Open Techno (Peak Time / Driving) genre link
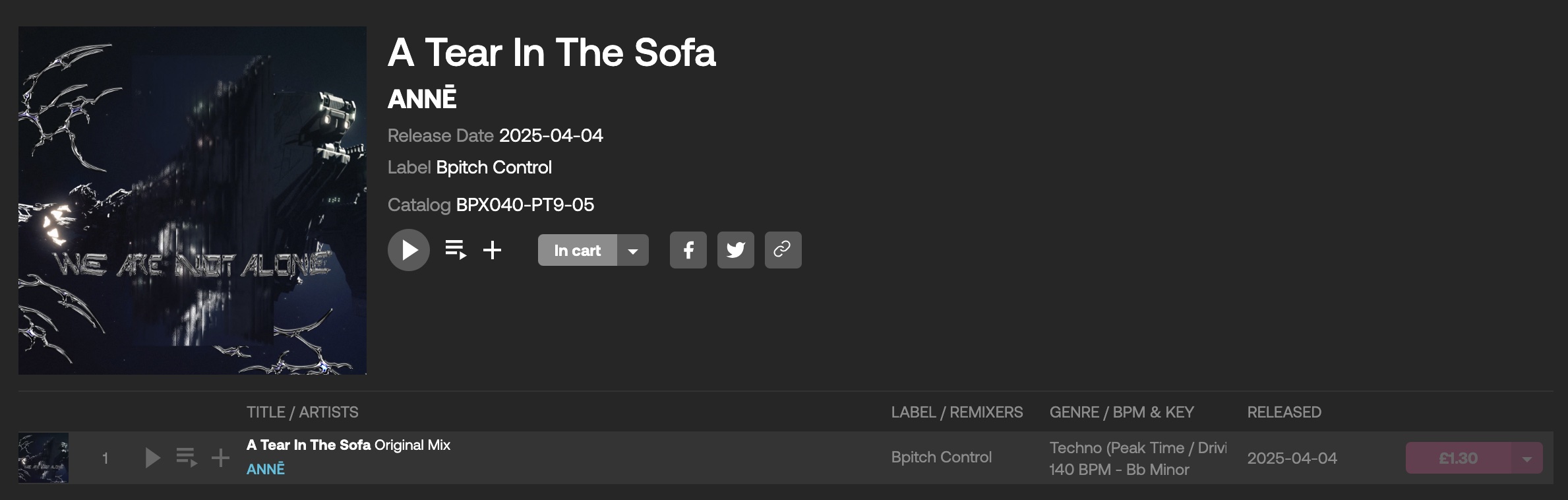Viewport: 1568px width, 500px height. 1138,448
